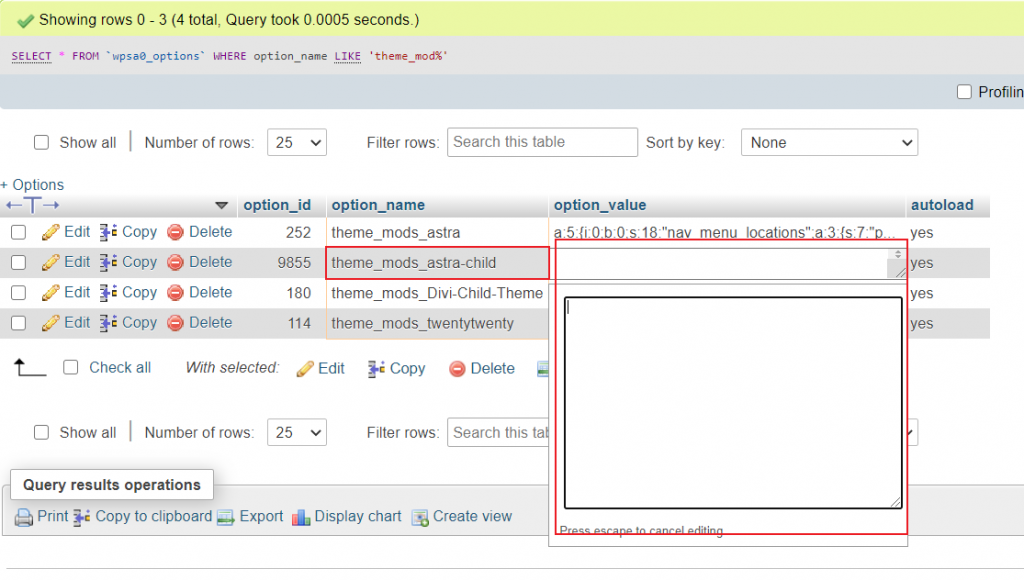Click the With selected Delete link text
1024x580 pixels.
[x=492, y=368]
